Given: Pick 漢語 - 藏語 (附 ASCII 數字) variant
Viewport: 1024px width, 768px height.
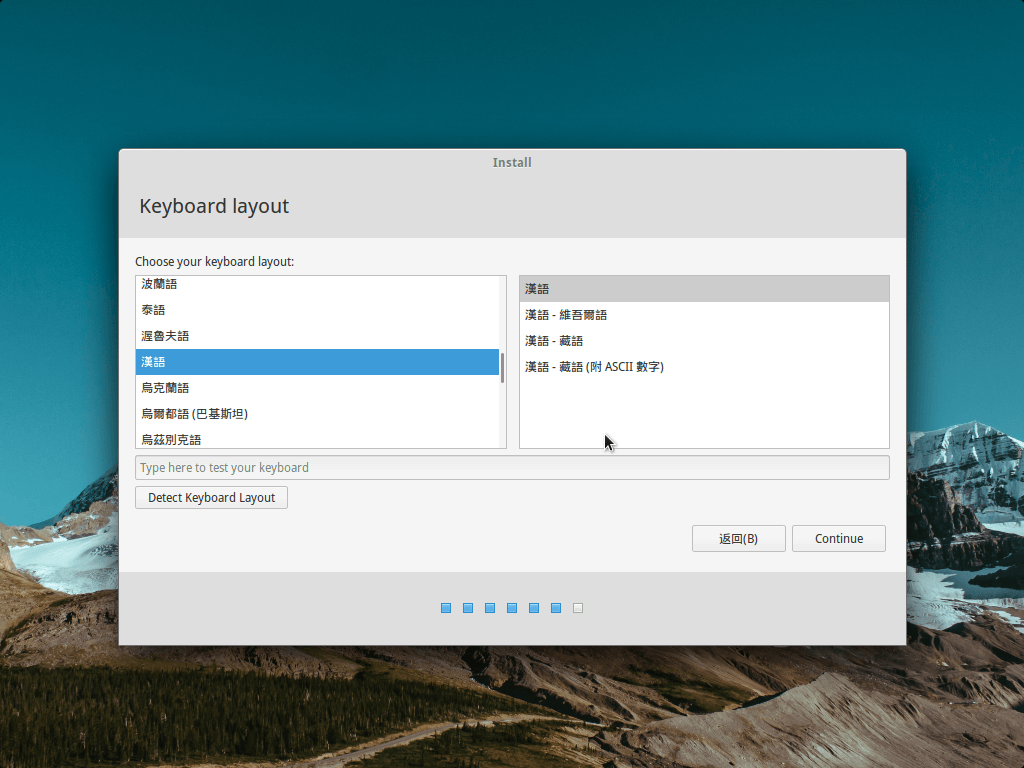Looking at the screenshot, I should 594,367.
